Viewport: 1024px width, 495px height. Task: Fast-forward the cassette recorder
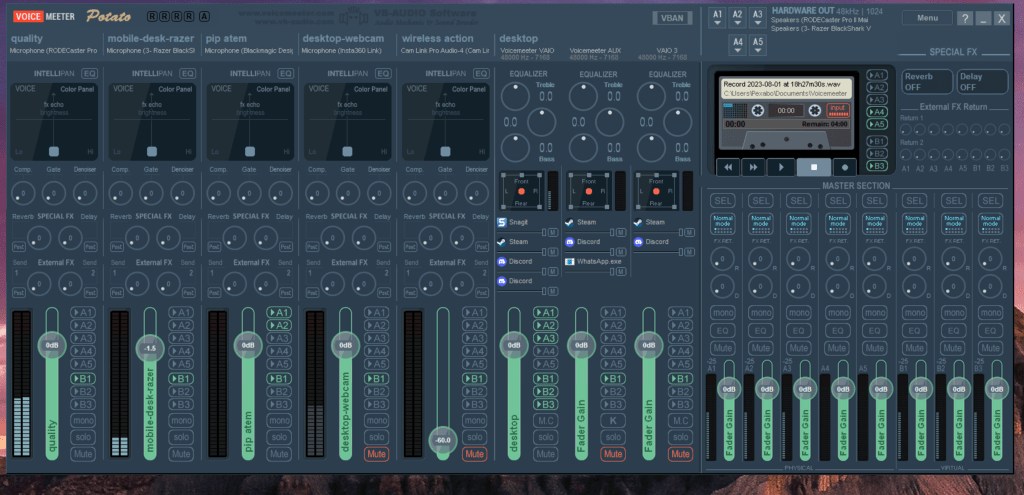(x=754, y=167)
